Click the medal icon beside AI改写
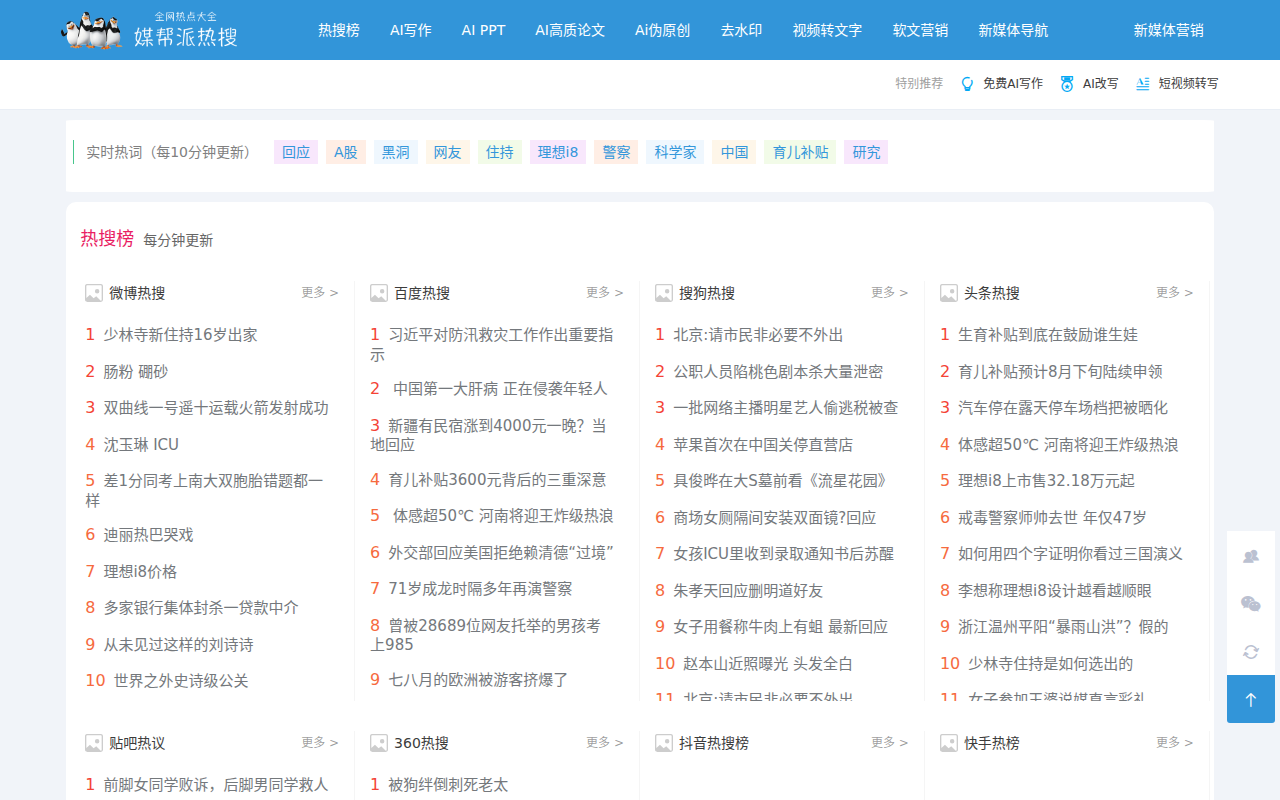This screenshot has width=1280, height=800. click(1067, 84)
